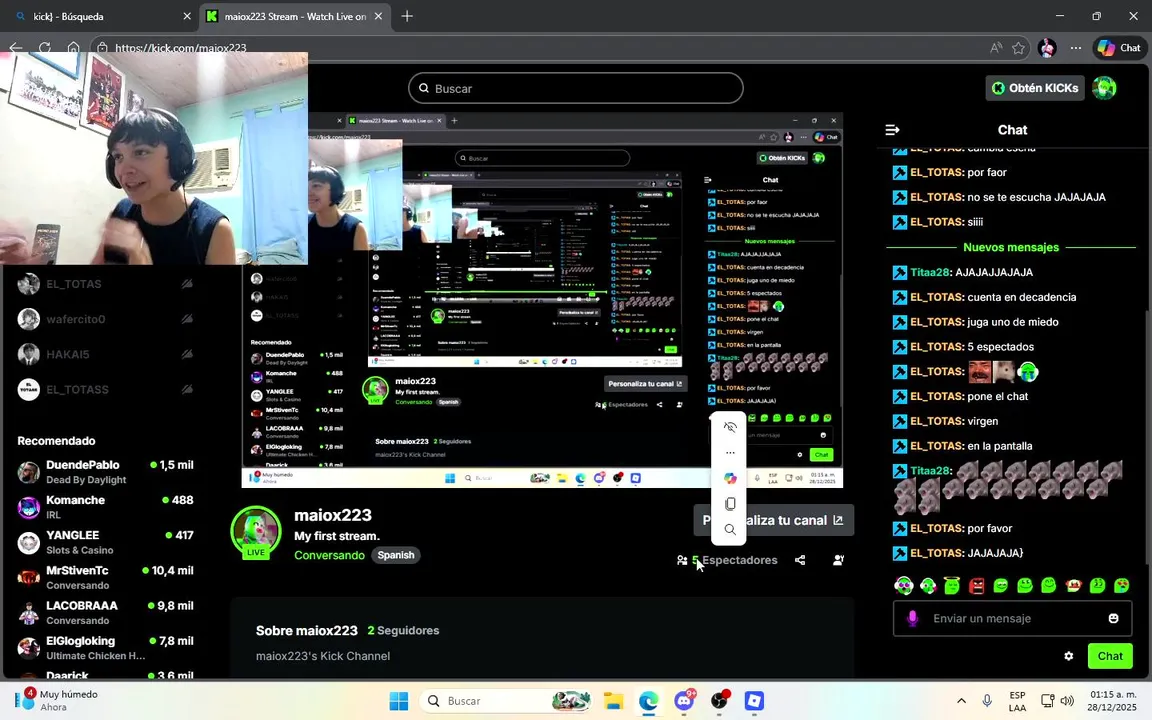1152x720 pixels.
Task: Share the maiox223 stream via share icon
Action: click(x=800, y=560)
